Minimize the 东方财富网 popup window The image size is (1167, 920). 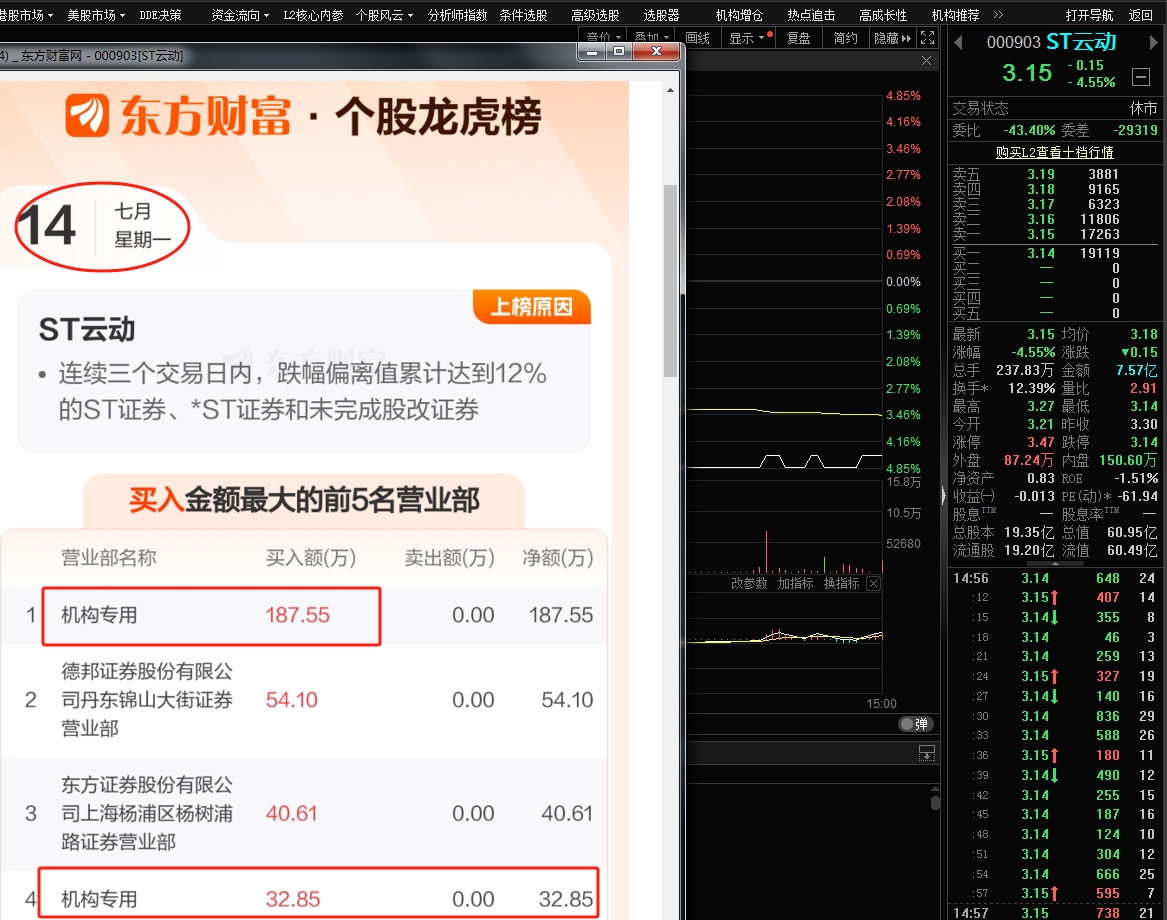click(592, 51)
